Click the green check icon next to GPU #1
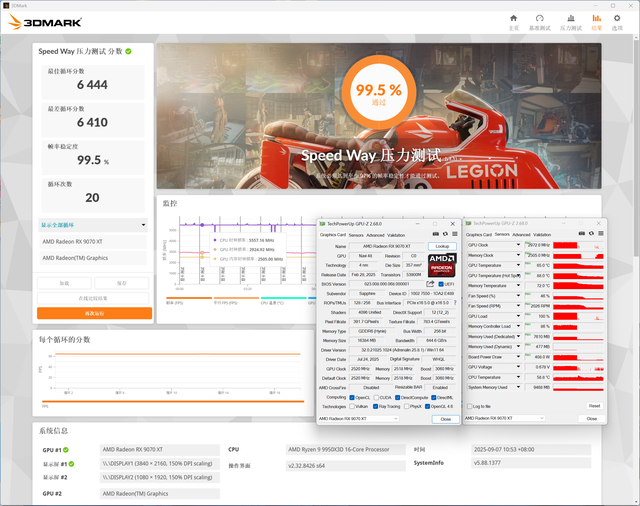Screen dimensions: 640x506 [66, 450]
